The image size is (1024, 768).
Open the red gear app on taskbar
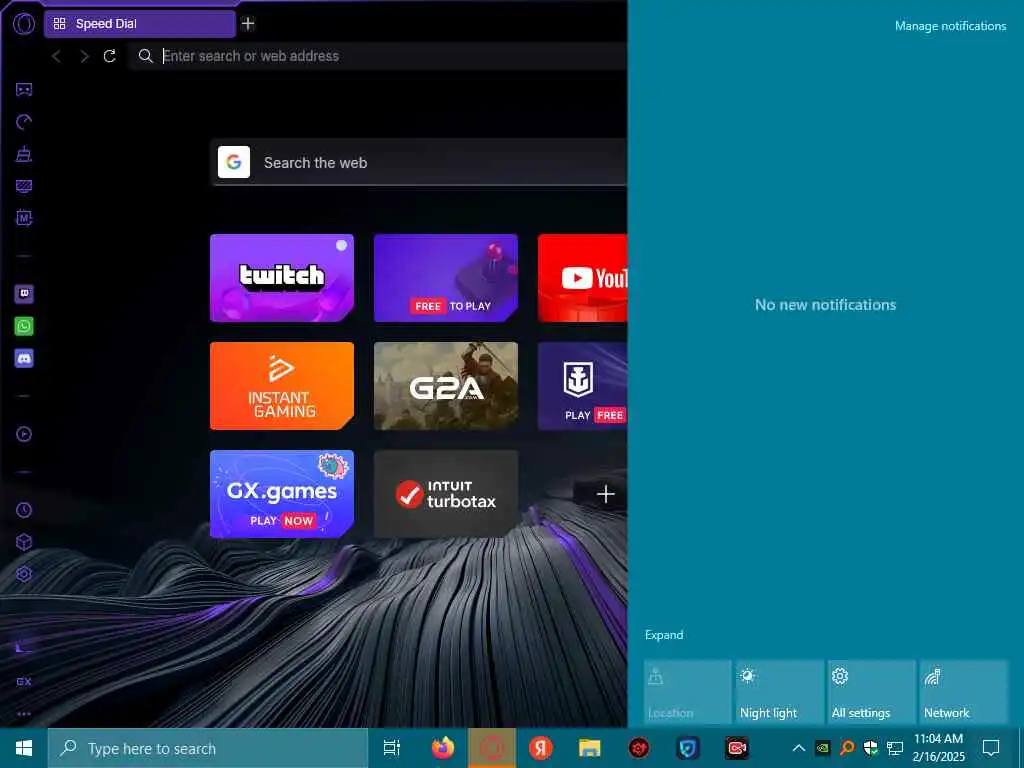tap(639, 748)
